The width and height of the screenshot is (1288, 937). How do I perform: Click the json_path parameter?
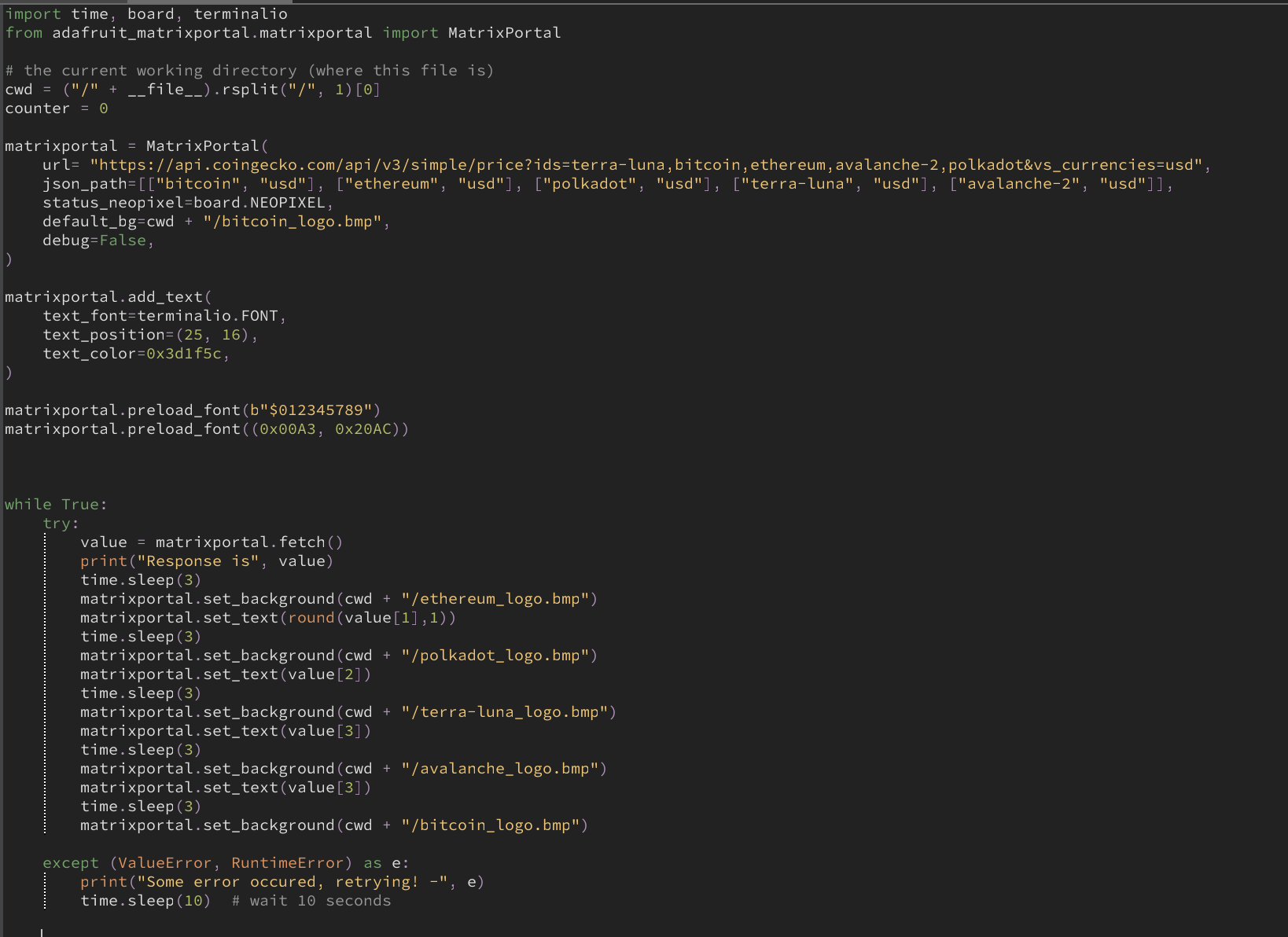86,183
